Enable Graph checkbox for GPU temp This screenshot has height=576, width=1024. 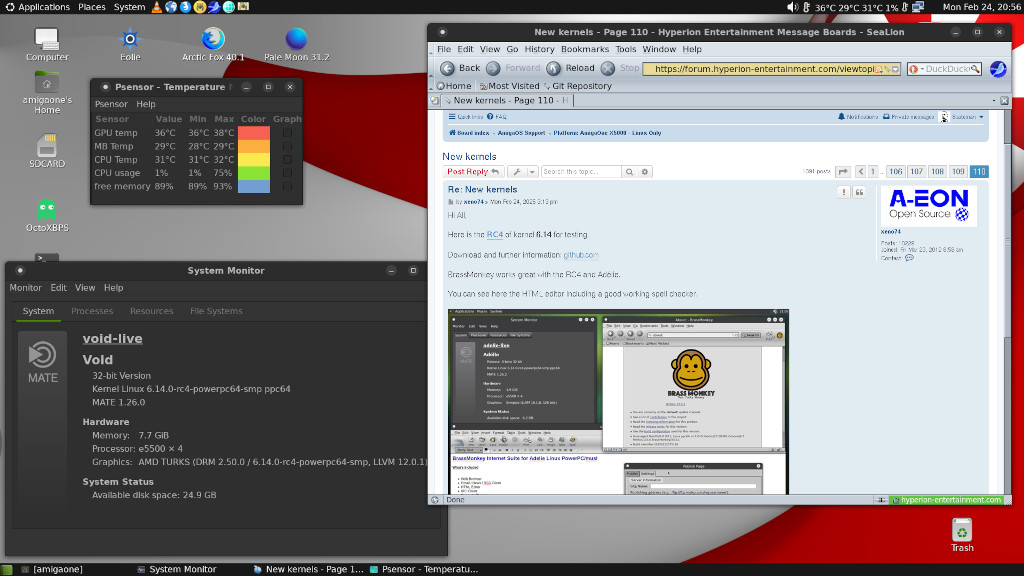click(287, 133)
